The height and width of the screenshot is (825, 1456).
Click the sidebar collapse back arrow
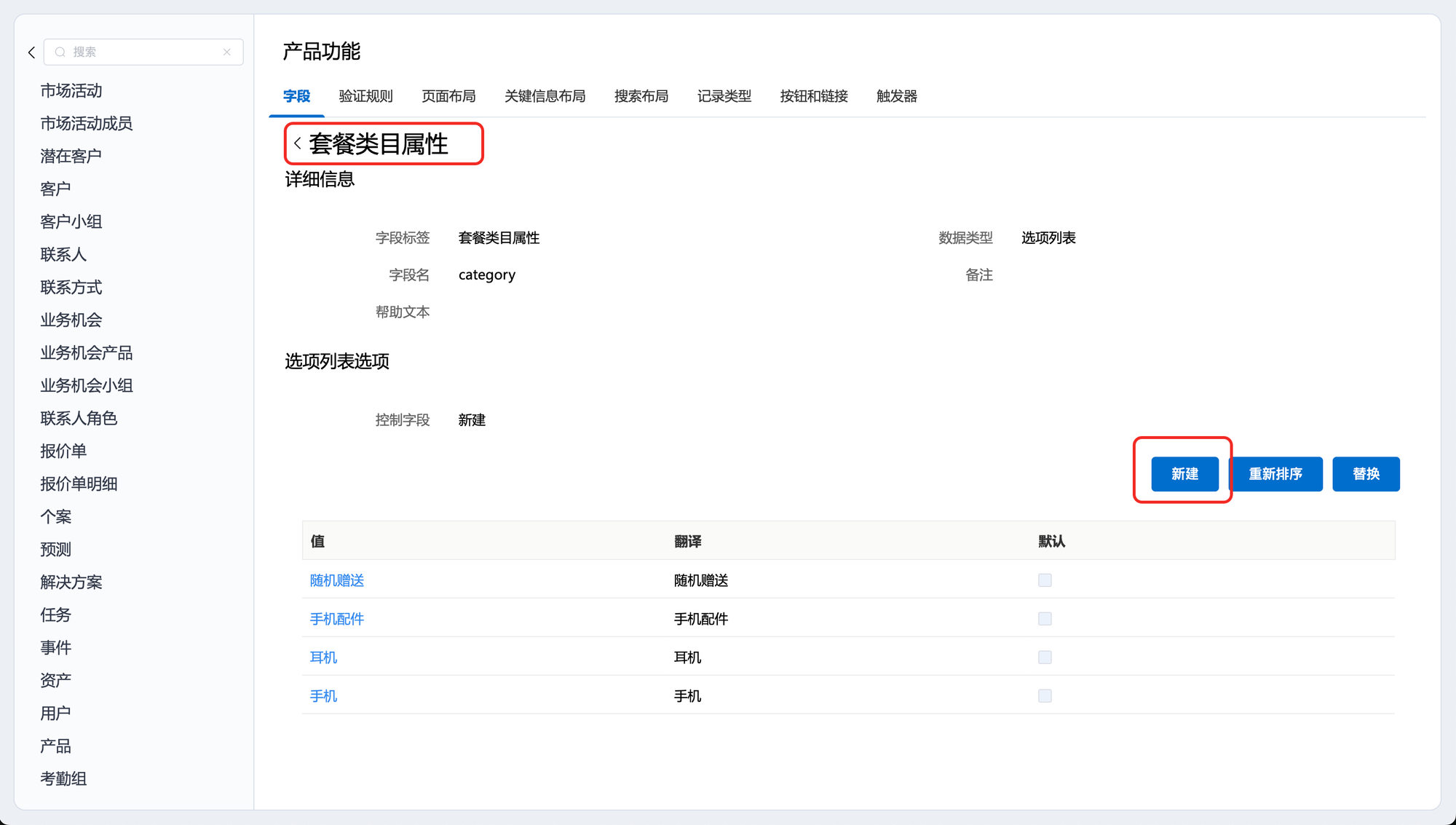coord(31,52)
